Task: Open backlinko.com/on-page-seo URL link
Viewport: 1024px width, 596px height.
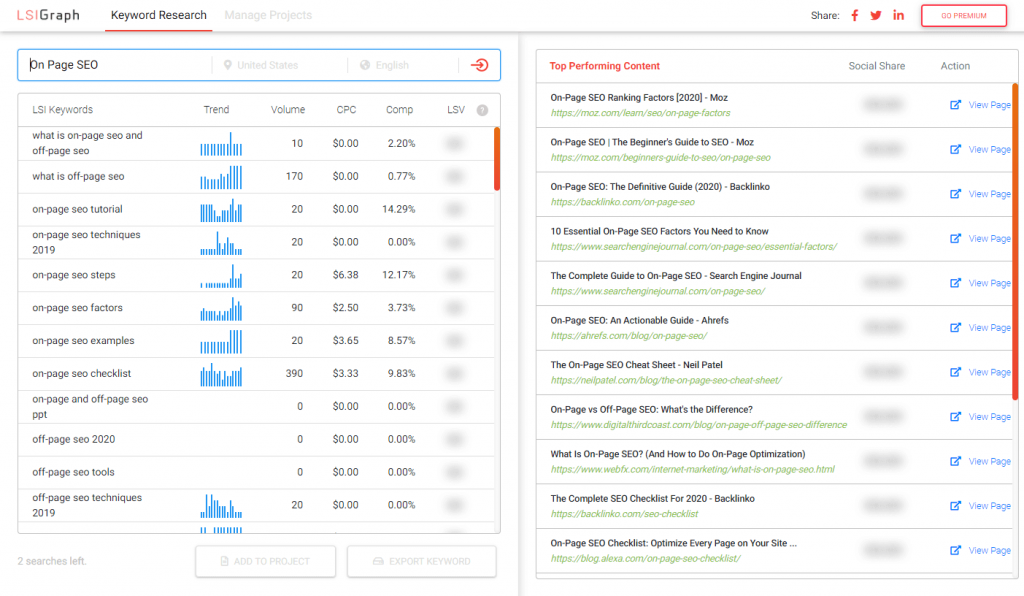Action: click(622, 202)
